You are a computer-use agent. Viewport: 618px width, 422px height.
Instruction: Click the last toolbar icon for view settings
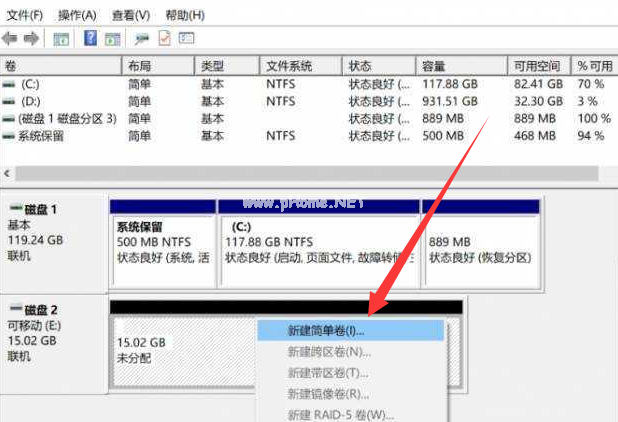[185, 38]
